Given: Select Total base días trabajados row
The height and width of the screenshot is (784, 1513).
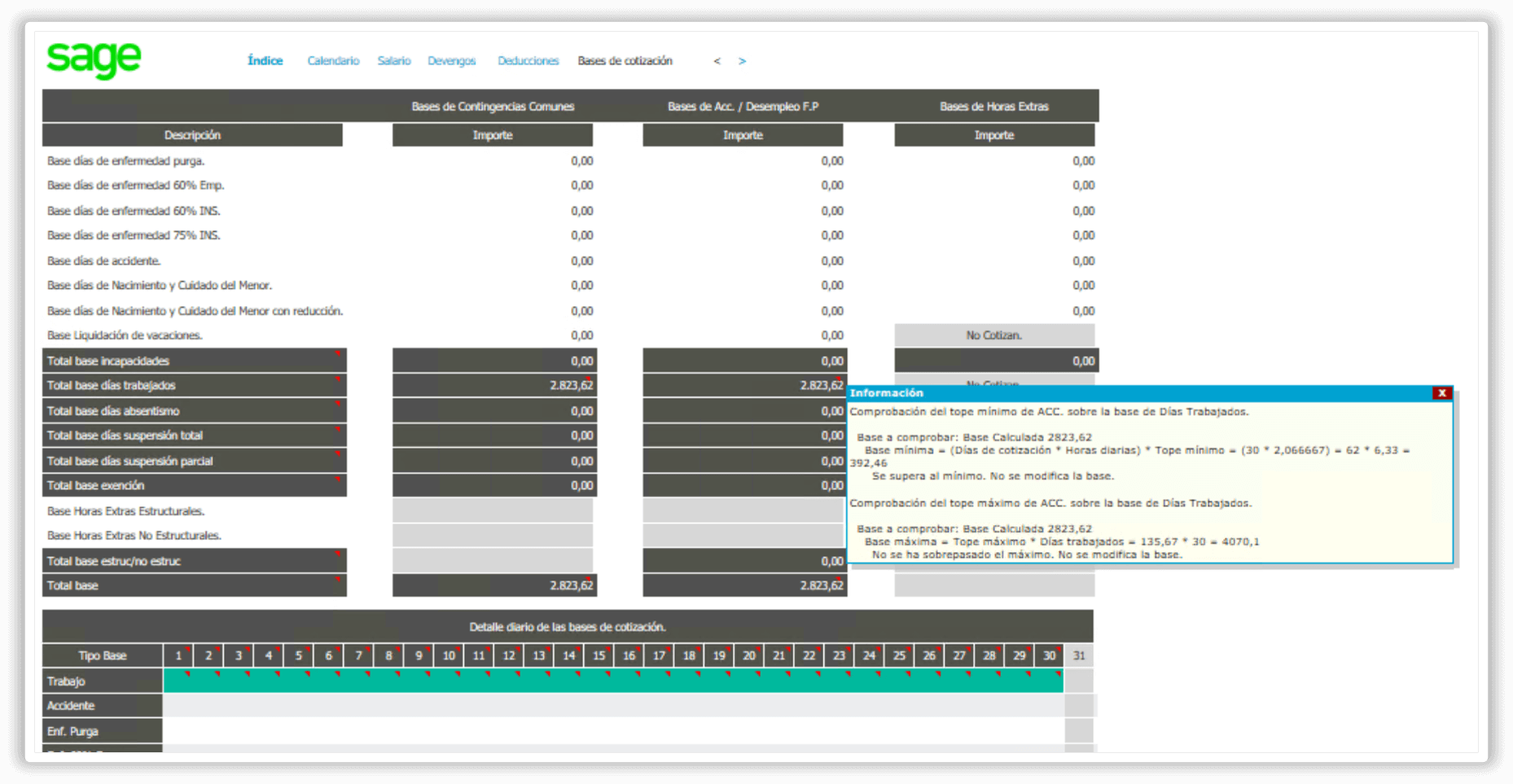Looking at the screenshot, I should pyautogui.click(x=194, y=385).
